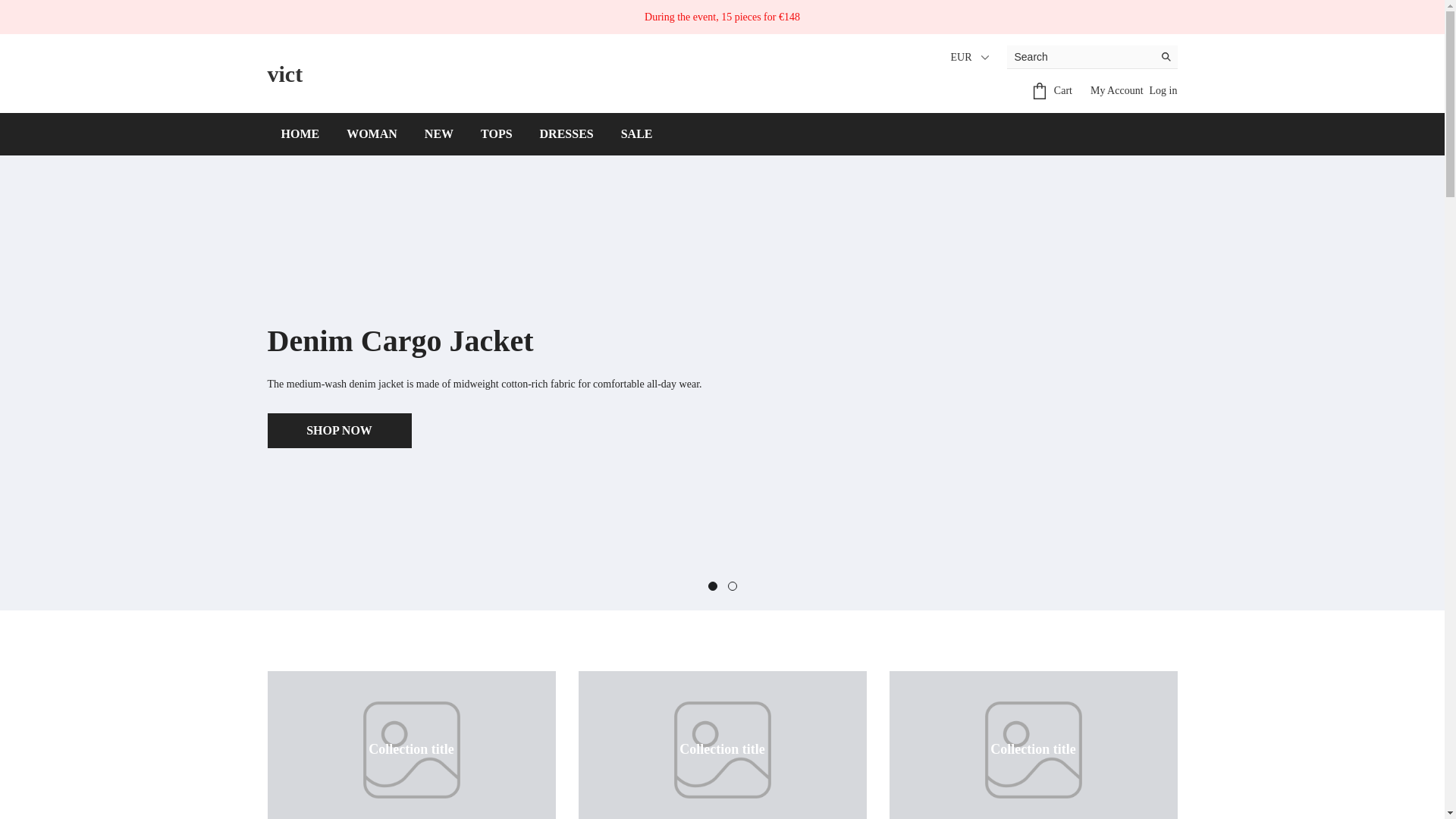
Task: Focus the Search input field
Action: (1080, 57)
